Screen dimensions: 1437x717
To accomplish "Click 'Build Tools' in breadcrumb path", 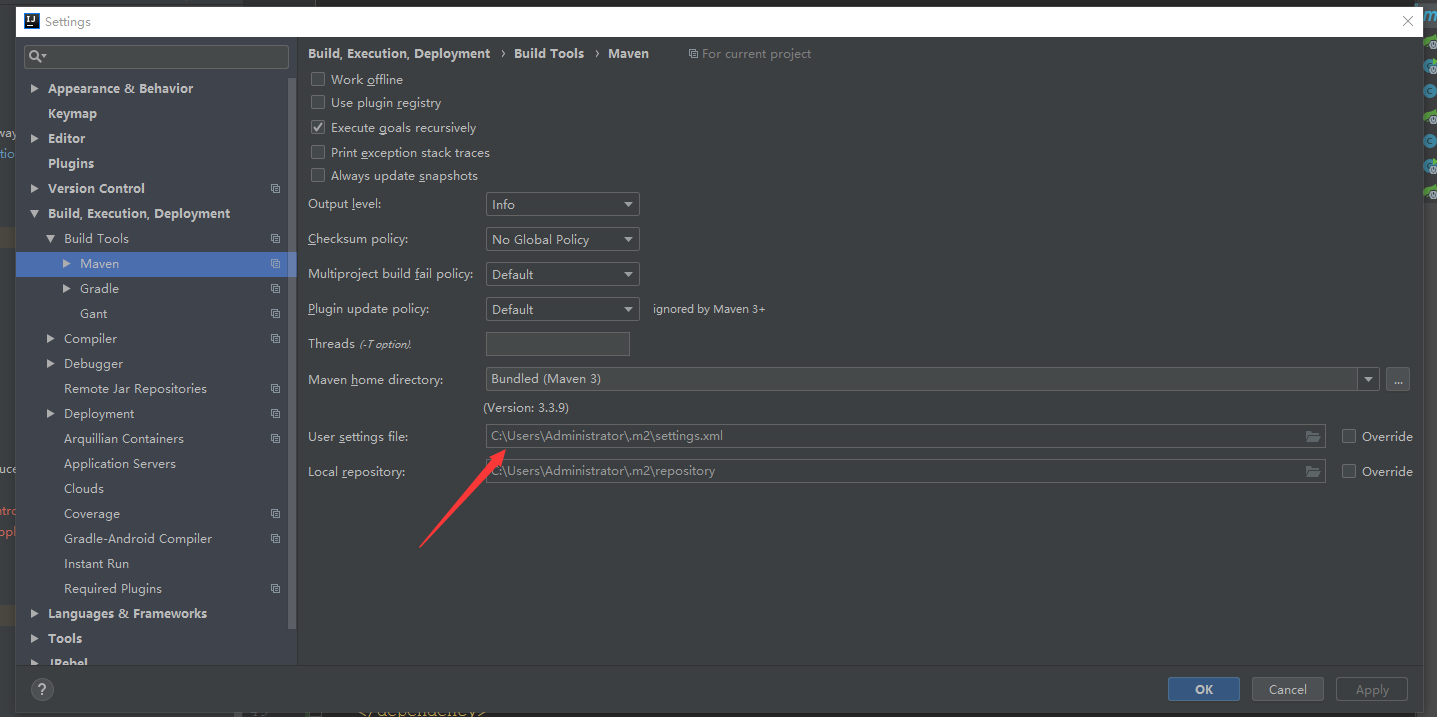I will tap(549, 54).
